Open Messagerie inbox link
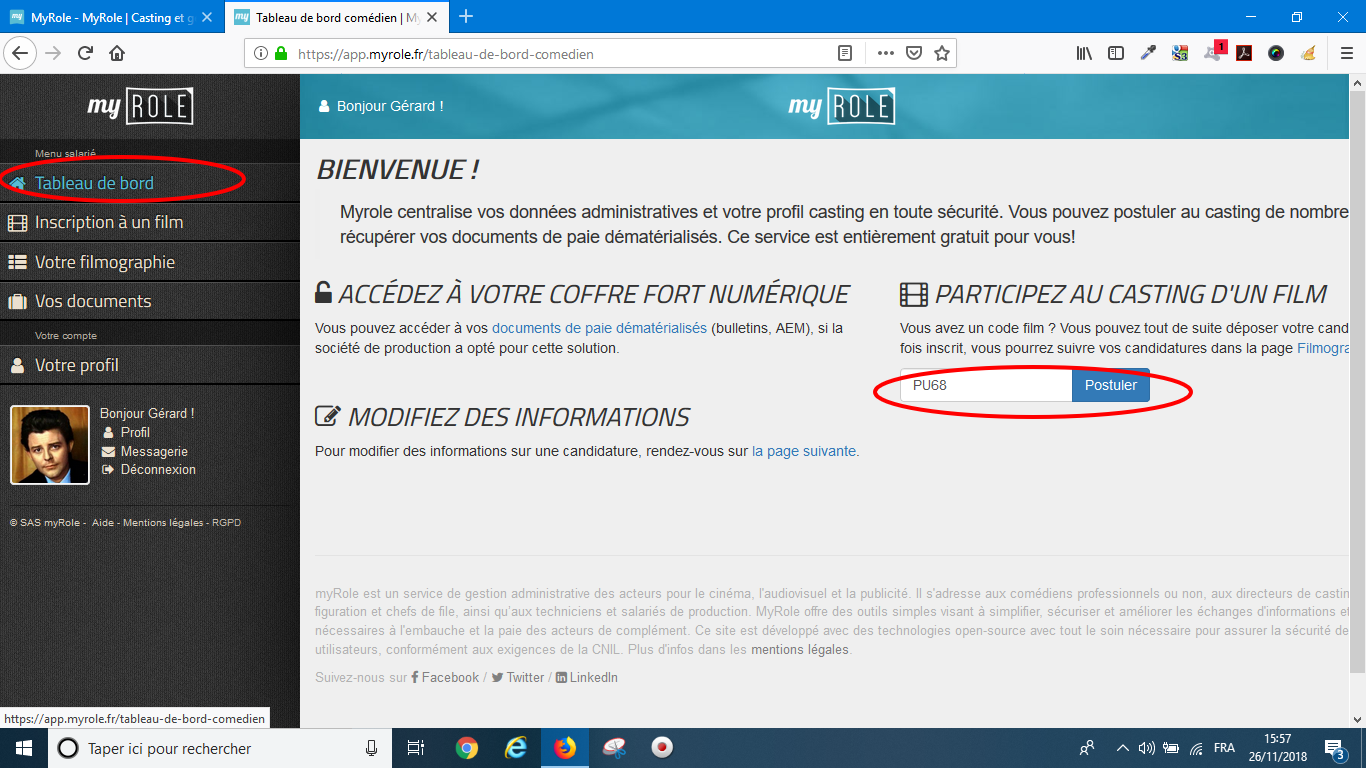Image resolution: width=1366 pixels, height=768 pixels. pyautogui.click(x=154, y=451)
